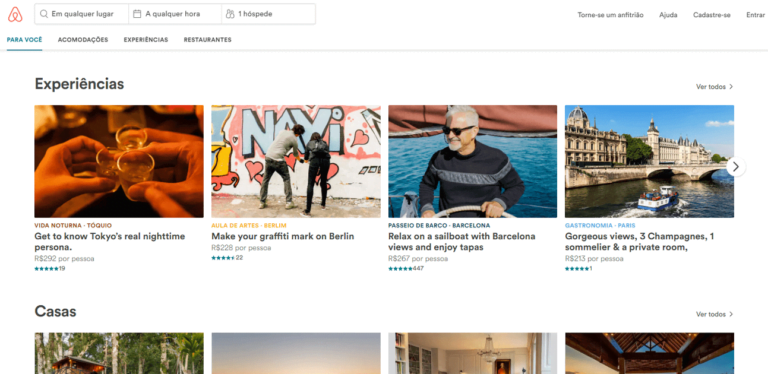Open the sunset sky Casas photo
Image resolution: width=768 pixels, height=374 pixels.
(296, 353)
